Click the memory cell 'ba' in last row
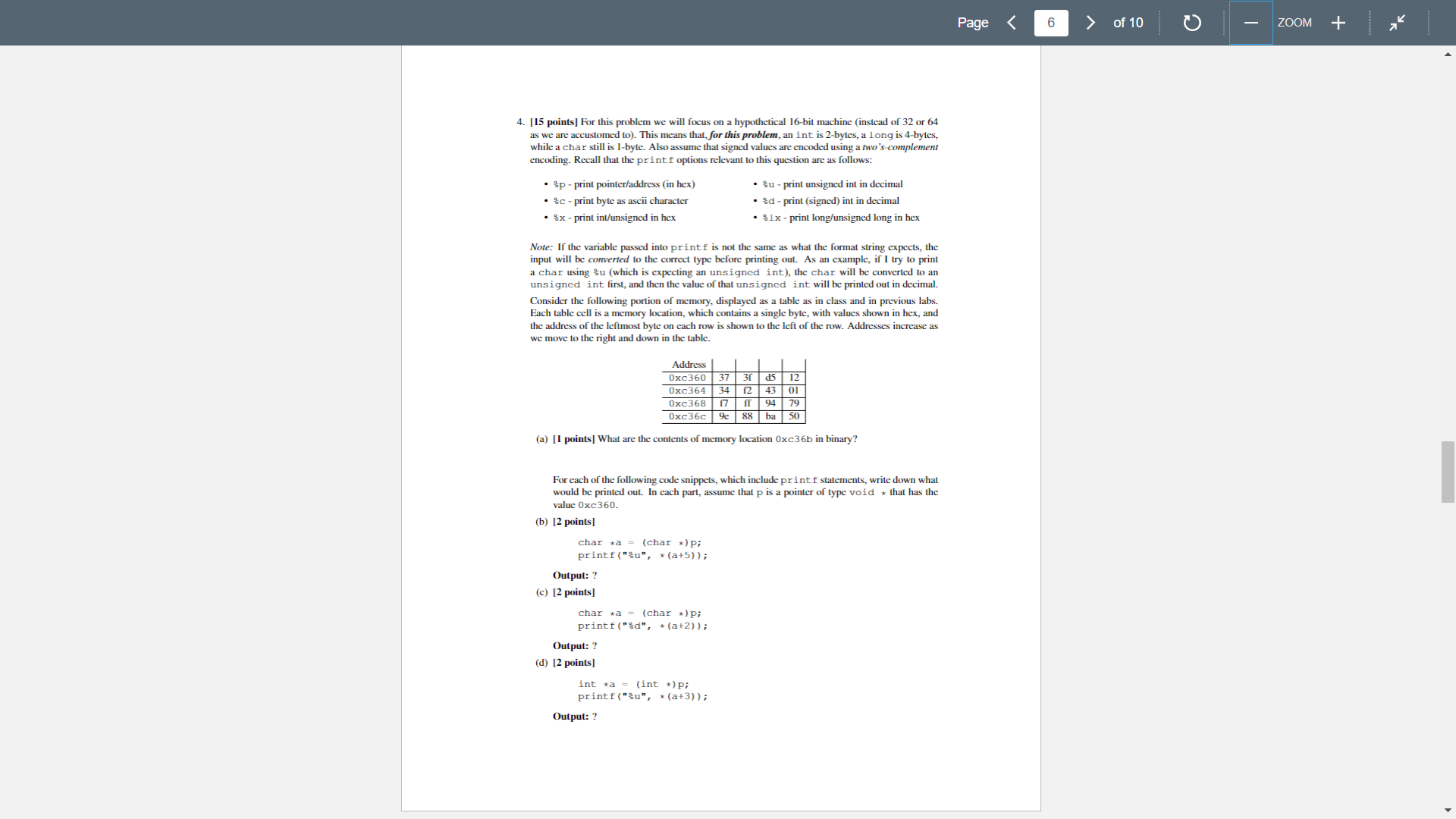Image resolution: width=1456 pixels, height=819 pixels. (x=770, y=416)
